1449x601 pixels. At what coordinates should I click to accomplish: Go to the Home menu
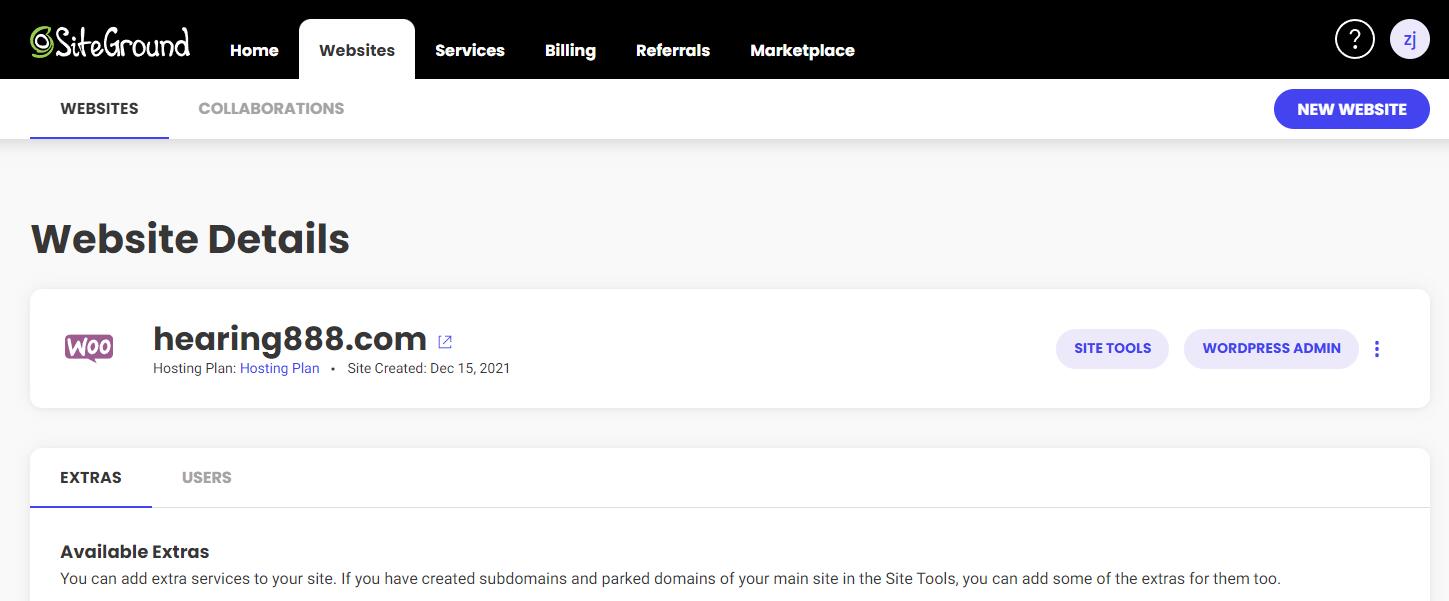point(254,50)
